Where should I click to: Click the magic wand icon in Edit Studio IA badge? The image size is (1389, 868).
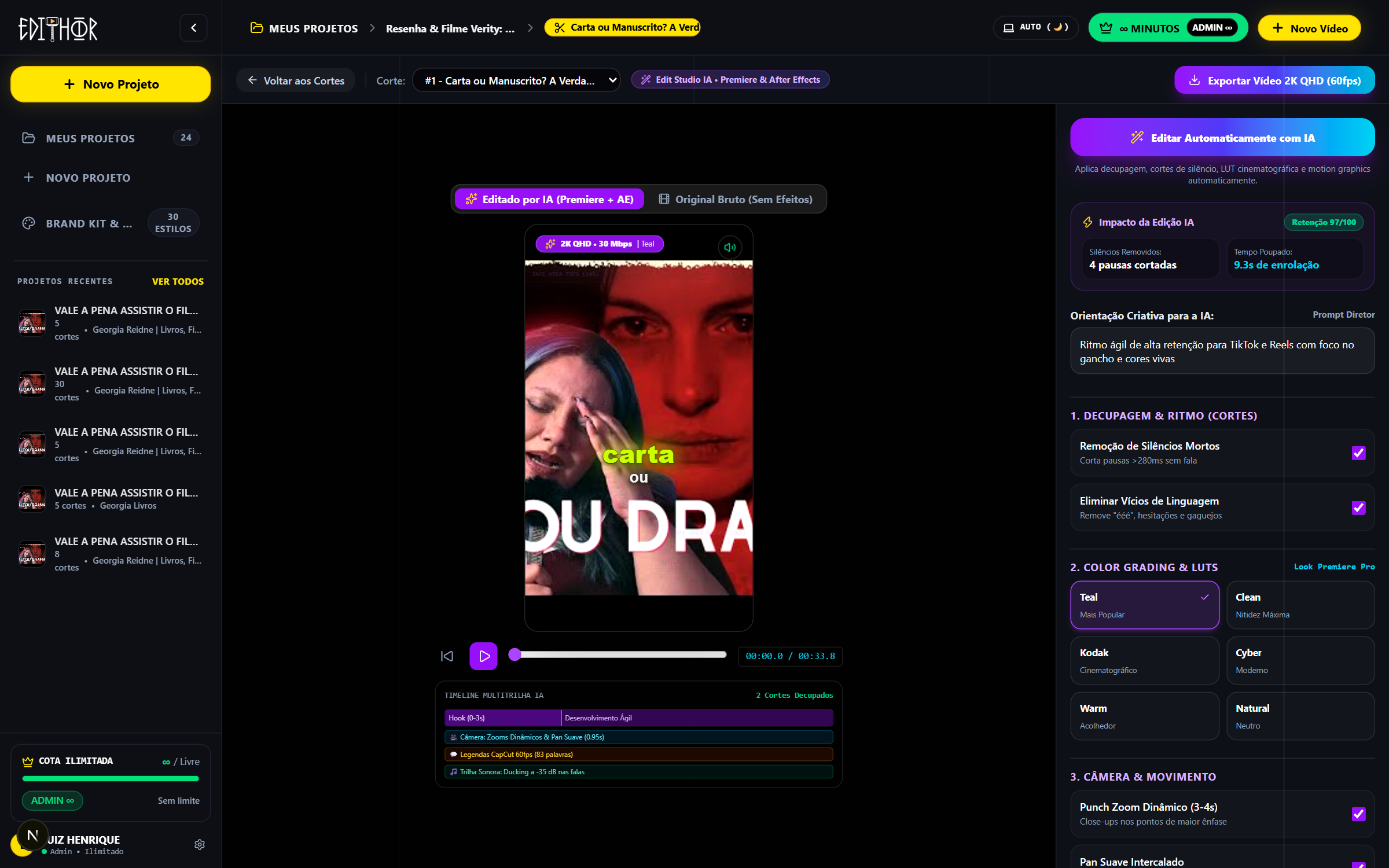tap(646, 80)
